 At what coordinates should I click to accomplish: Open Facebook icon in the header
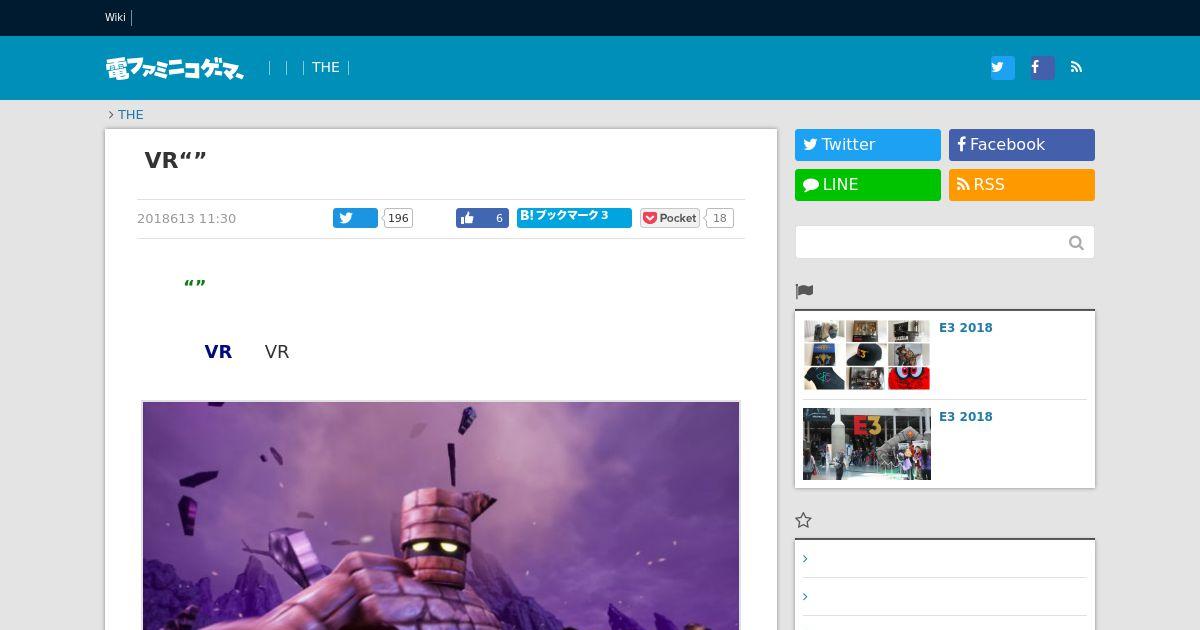1042,67
